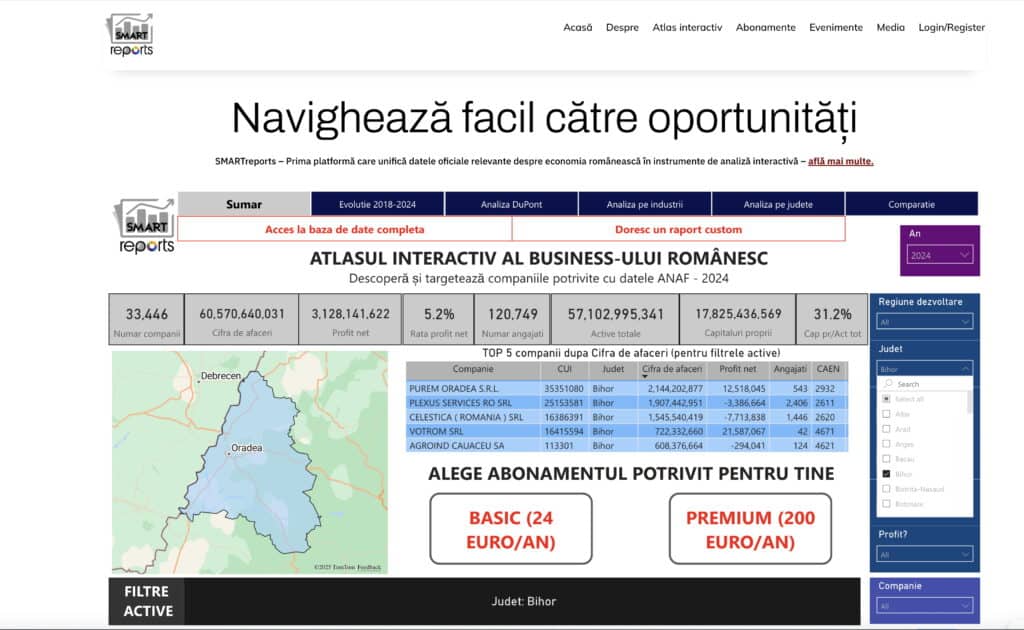Tick the Alba checkbox in the Judet list

click(886, 413)
